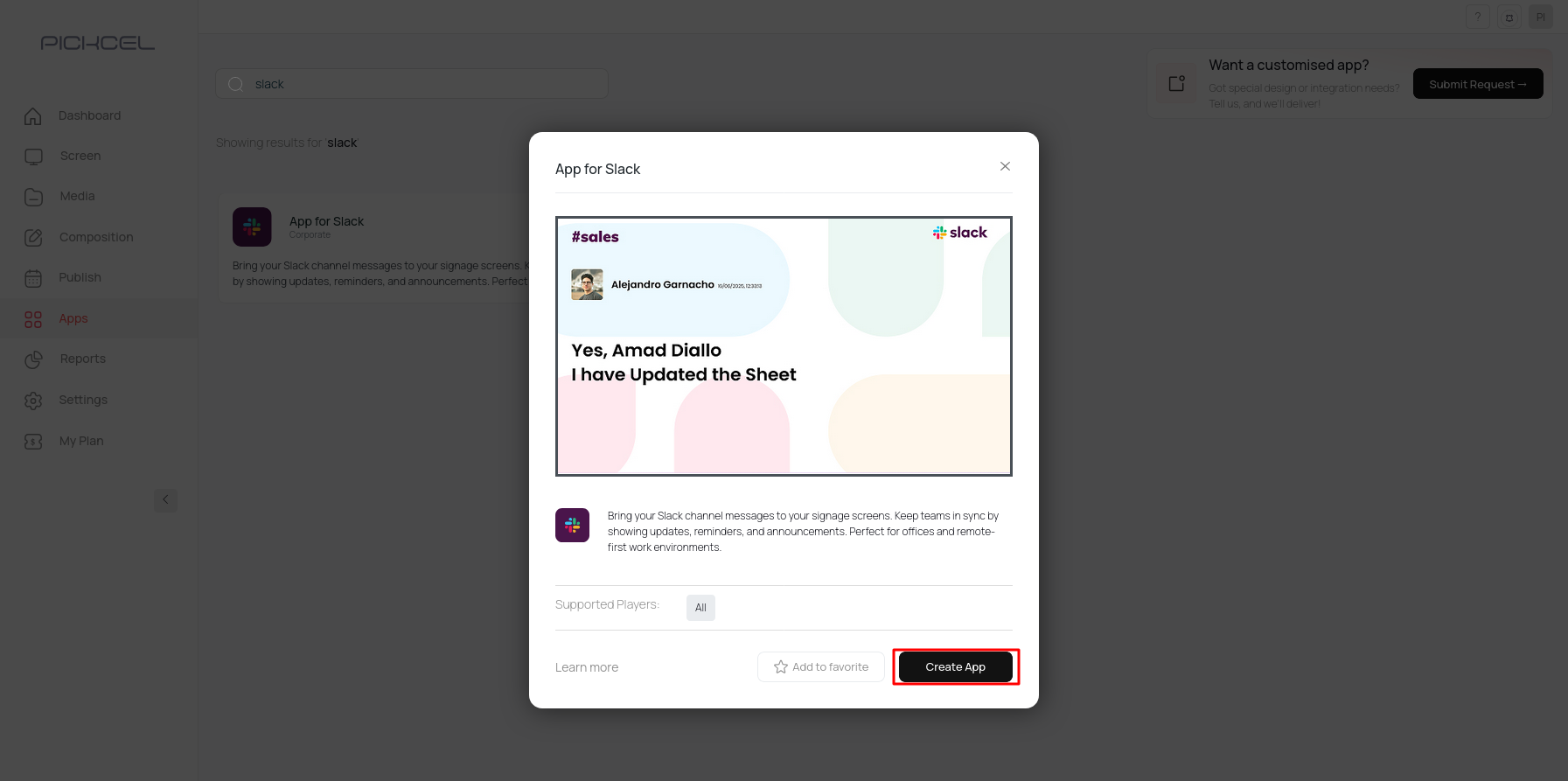Click the Slack logo icon in dialog description
The width and height of the screenshot is (1568, 781).
(x=572, y=525)
